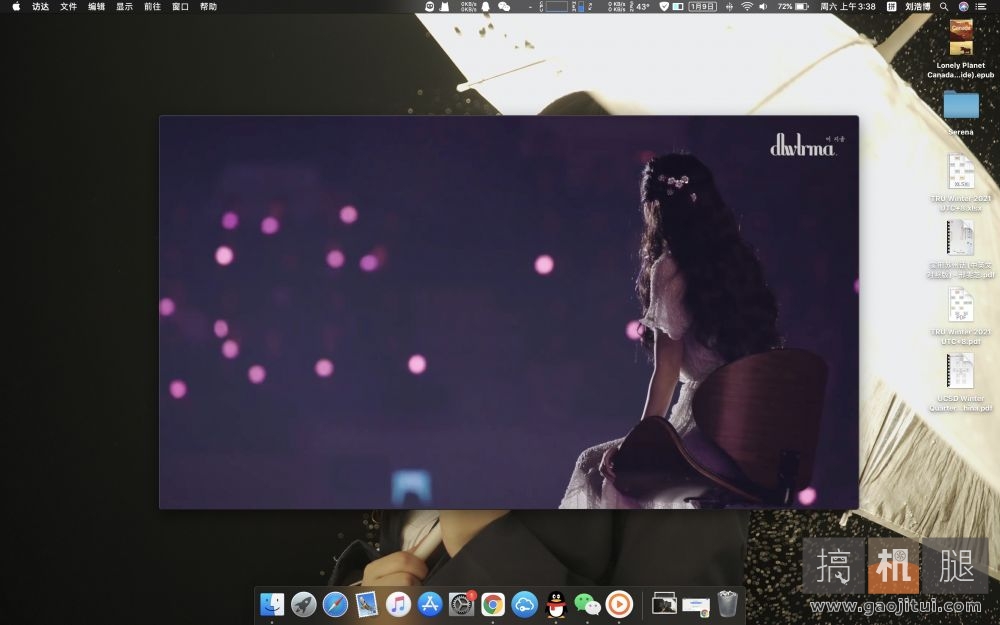Open the 拼 input method menu
1000x625 pixels.
click(891, 6)
